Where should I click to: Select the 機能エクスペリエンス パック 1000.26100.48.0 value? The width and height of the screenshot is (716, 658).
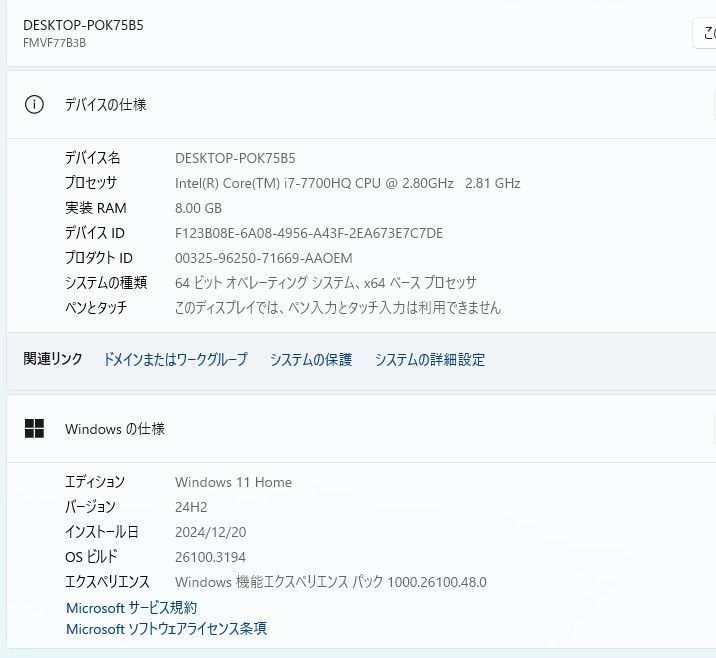(x=331, y=582)
